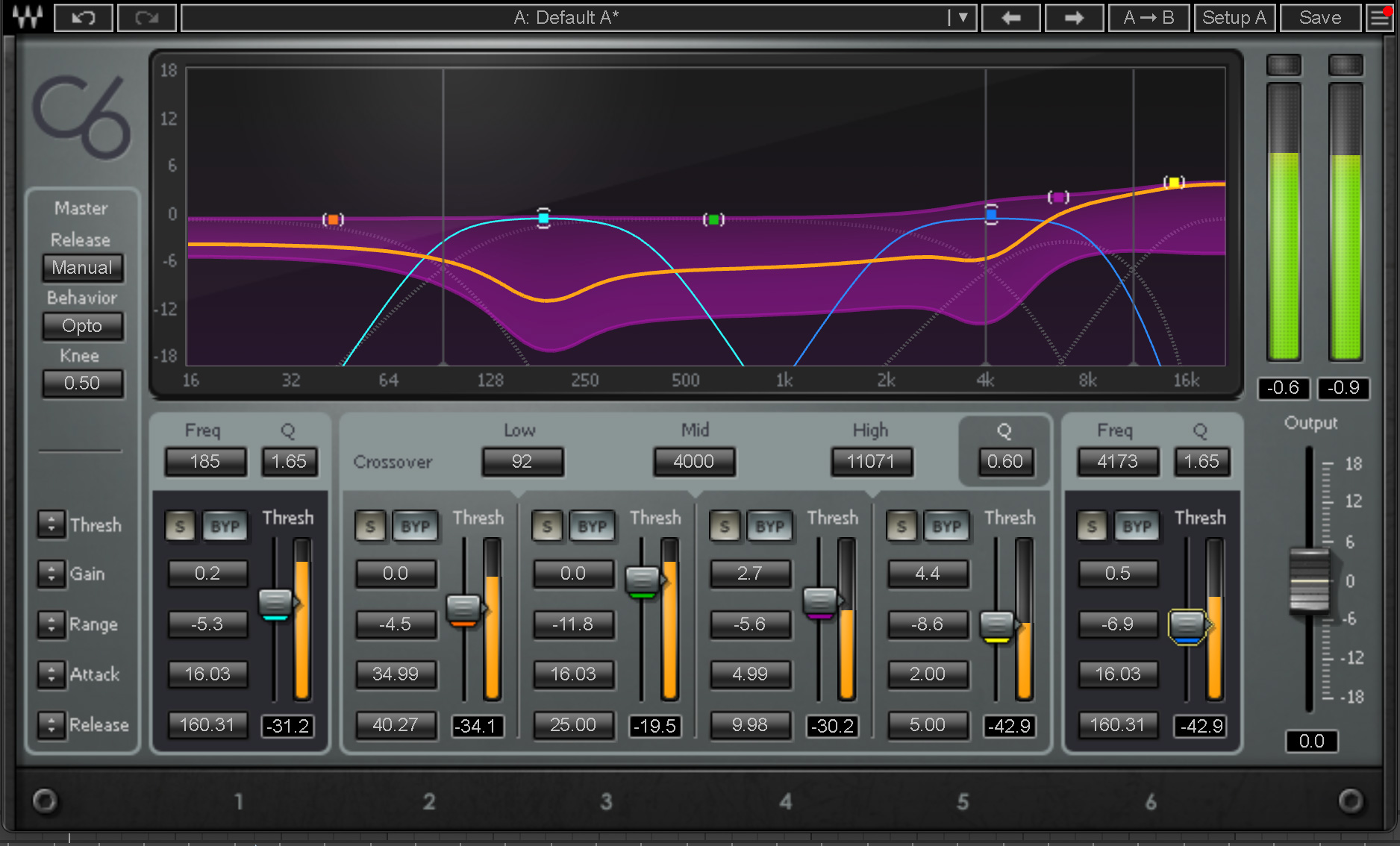Select the yellow band marker on graph
Image resolution: width=1400 pixels, height=846 pixels.
1174,183
